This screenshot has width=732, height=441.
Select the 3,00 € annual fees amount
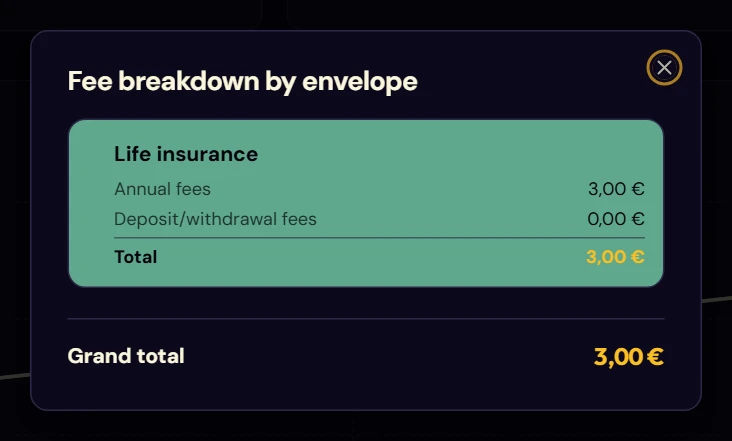coord(616,189)
